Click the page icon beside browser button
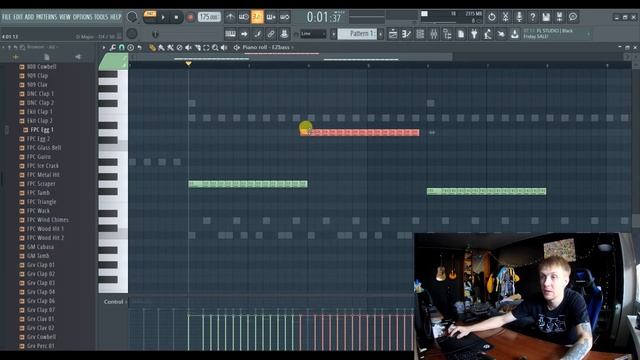Screen dimensions: 640x360 click(x=461, y=34)
